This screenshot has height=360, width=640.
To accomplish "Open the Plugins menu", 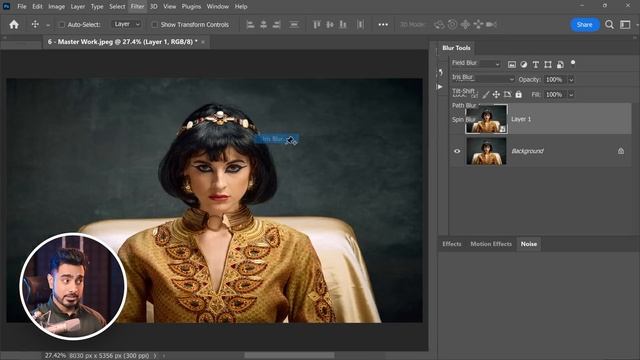I will [191, 7].
